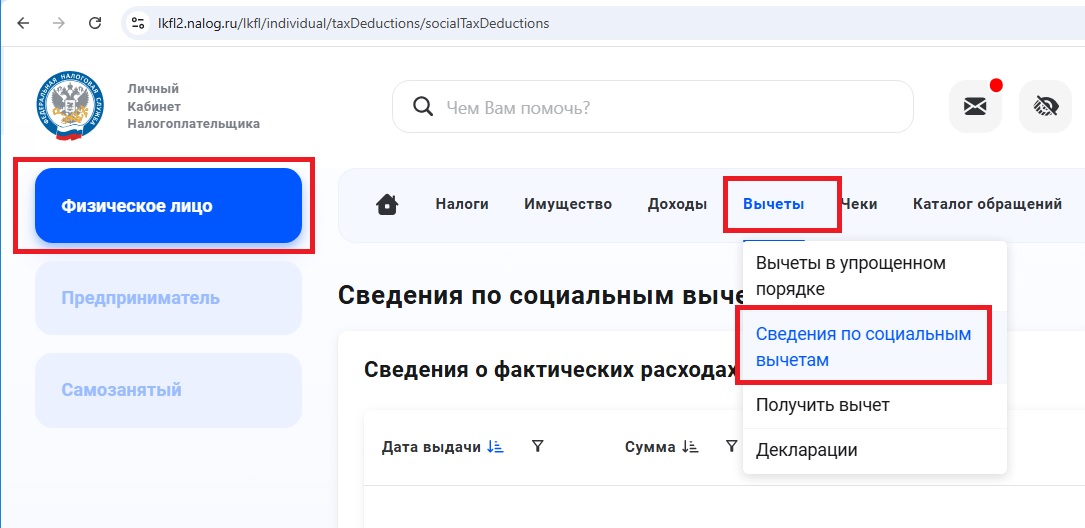The height and width of the screenshot is (528, 1085).
Task: Select Получить вычет in the dropdown
Action: pyautogui.click(x=823, y=405)
